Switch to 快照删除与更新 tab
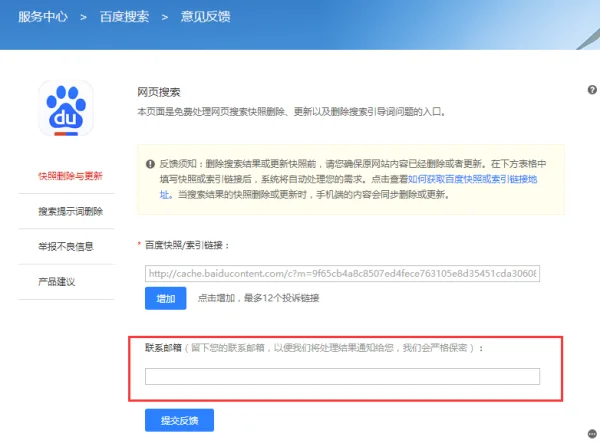The width and height of the screenshot is (600, 447). pyautogui.click(x=70, y=176)
